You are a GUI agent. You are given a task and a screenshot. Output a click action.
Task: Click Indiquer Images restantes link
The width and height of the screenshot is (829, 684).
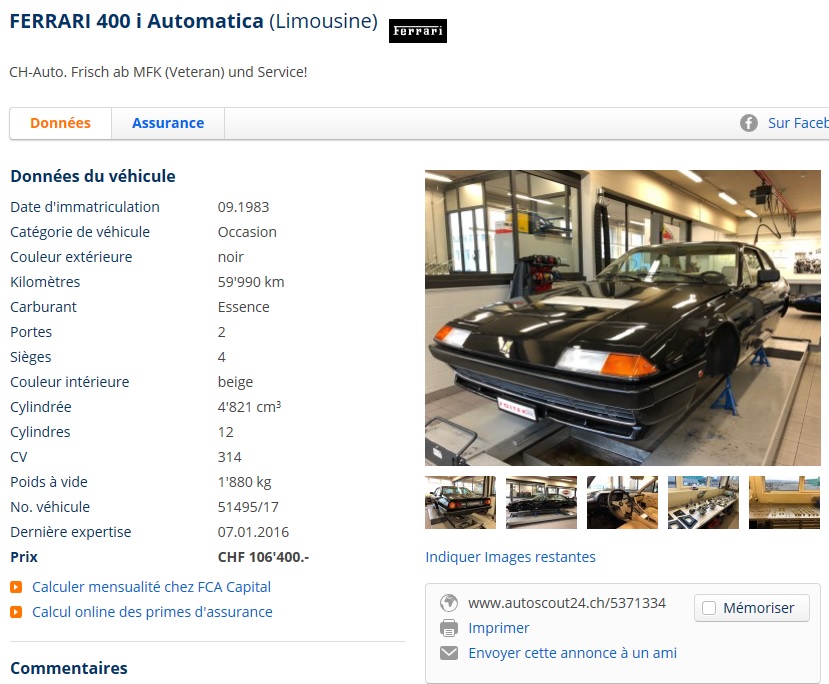pos(510,557)
